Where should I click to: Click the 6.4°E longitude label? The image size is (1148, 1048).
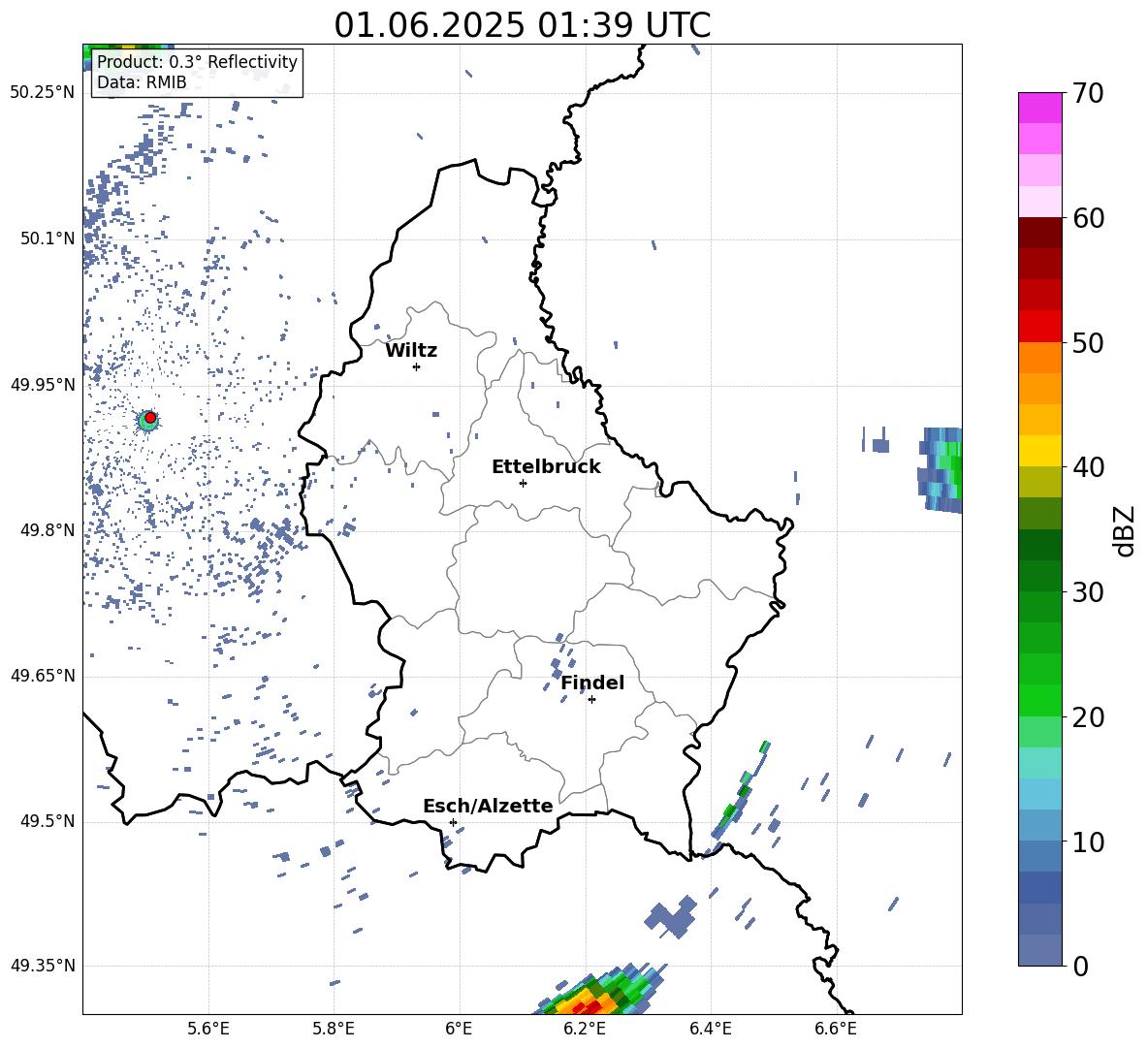click(x=710, y=1029)
